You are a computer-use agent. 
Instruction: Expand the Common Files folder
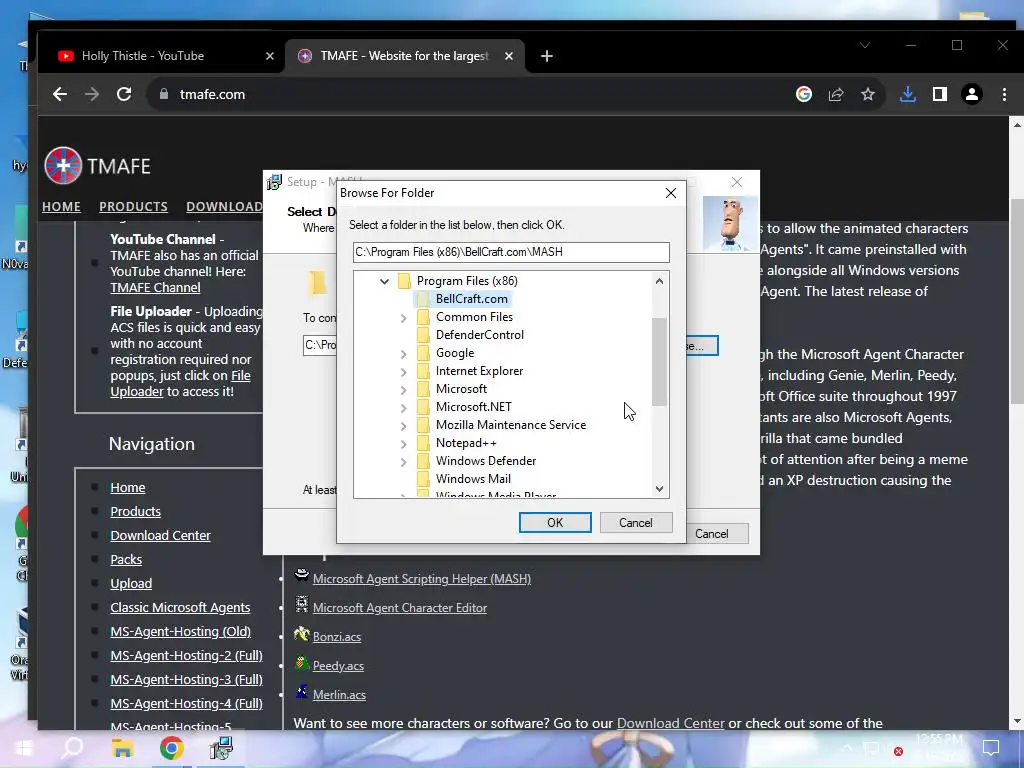tap(404, 317)
